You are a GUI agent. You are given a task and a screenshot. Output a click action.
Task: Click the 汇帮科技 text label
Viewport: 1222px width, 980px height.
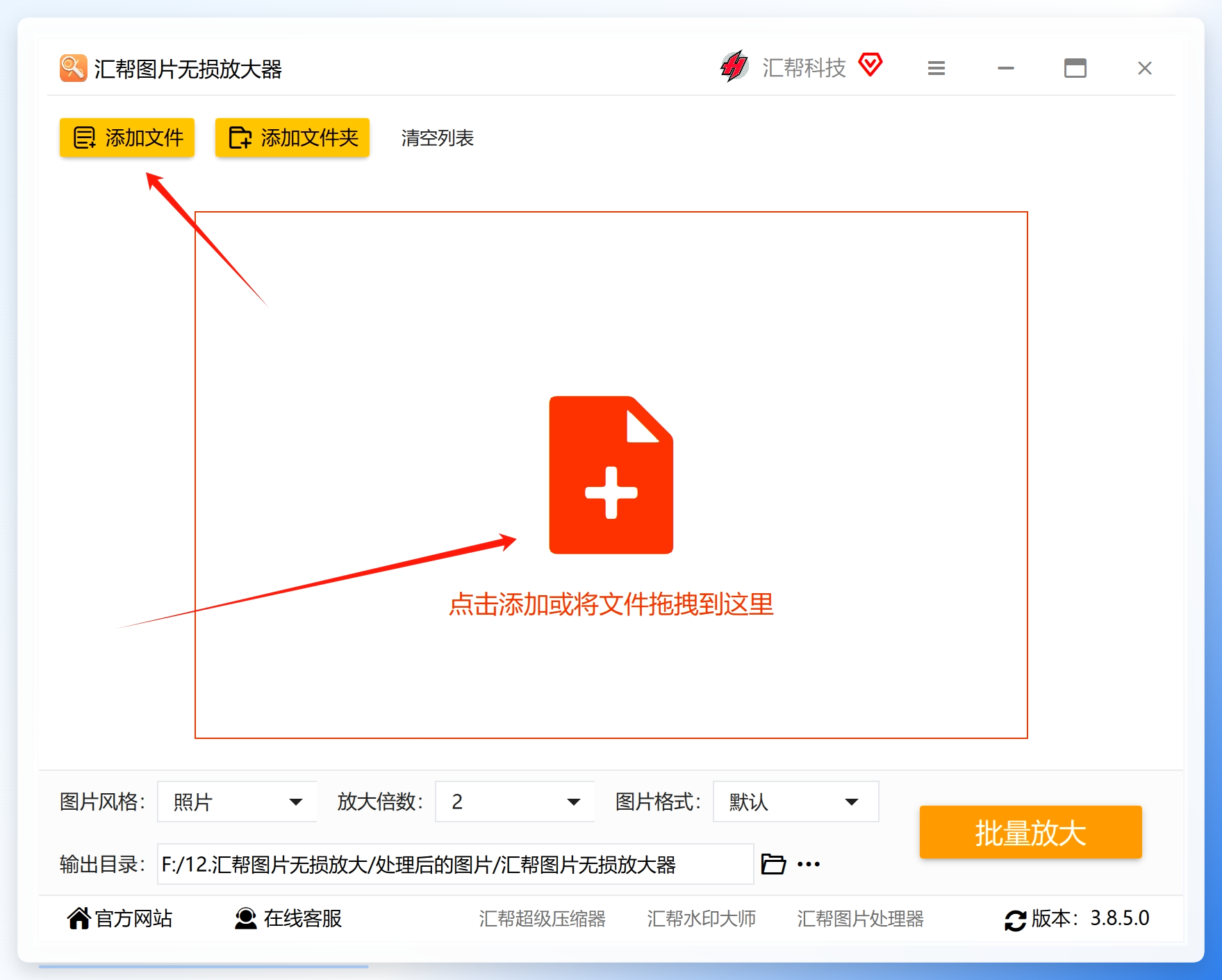tap(804, 67)
